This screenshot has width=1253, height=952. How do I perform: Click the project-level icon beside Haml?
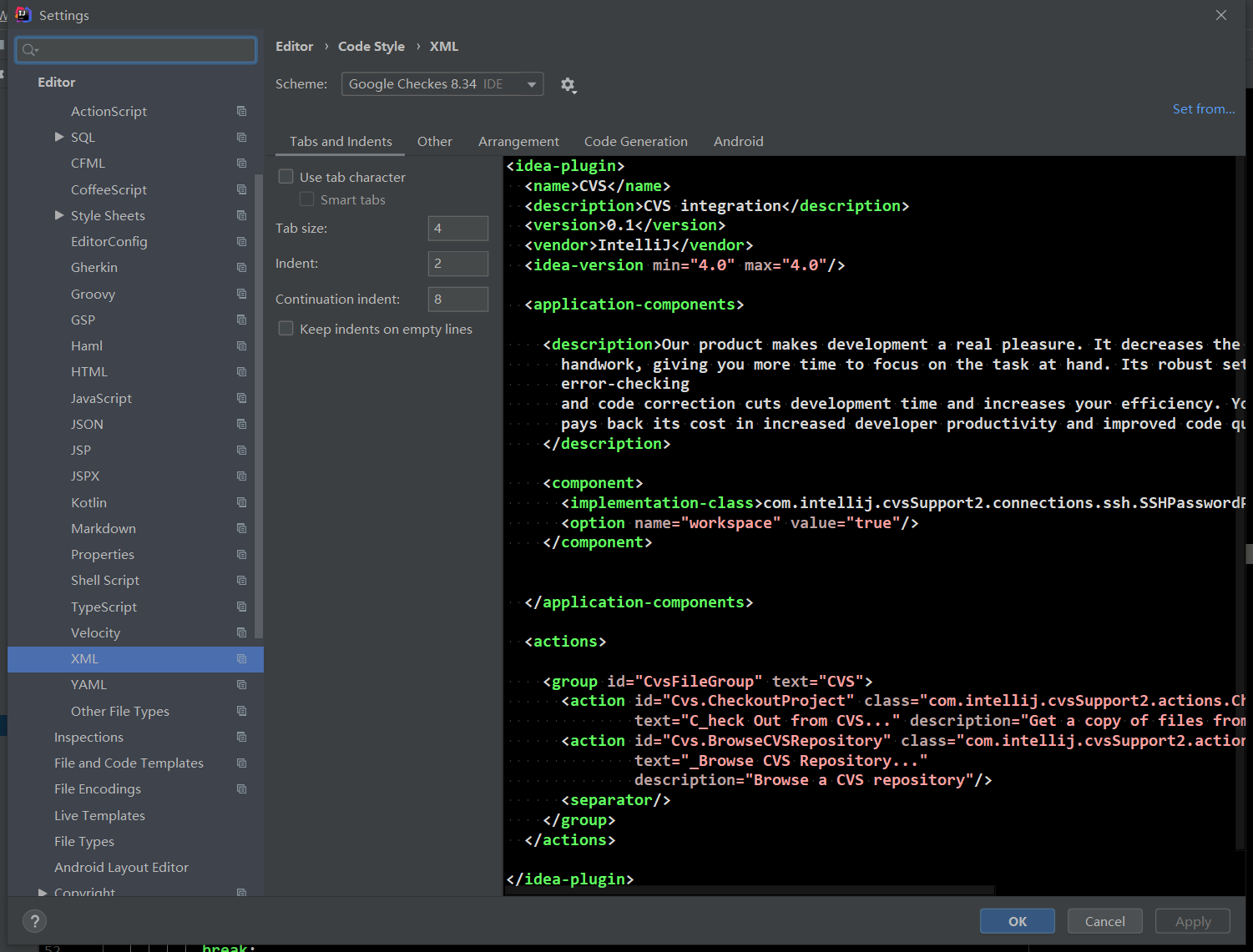pos(241,345)
